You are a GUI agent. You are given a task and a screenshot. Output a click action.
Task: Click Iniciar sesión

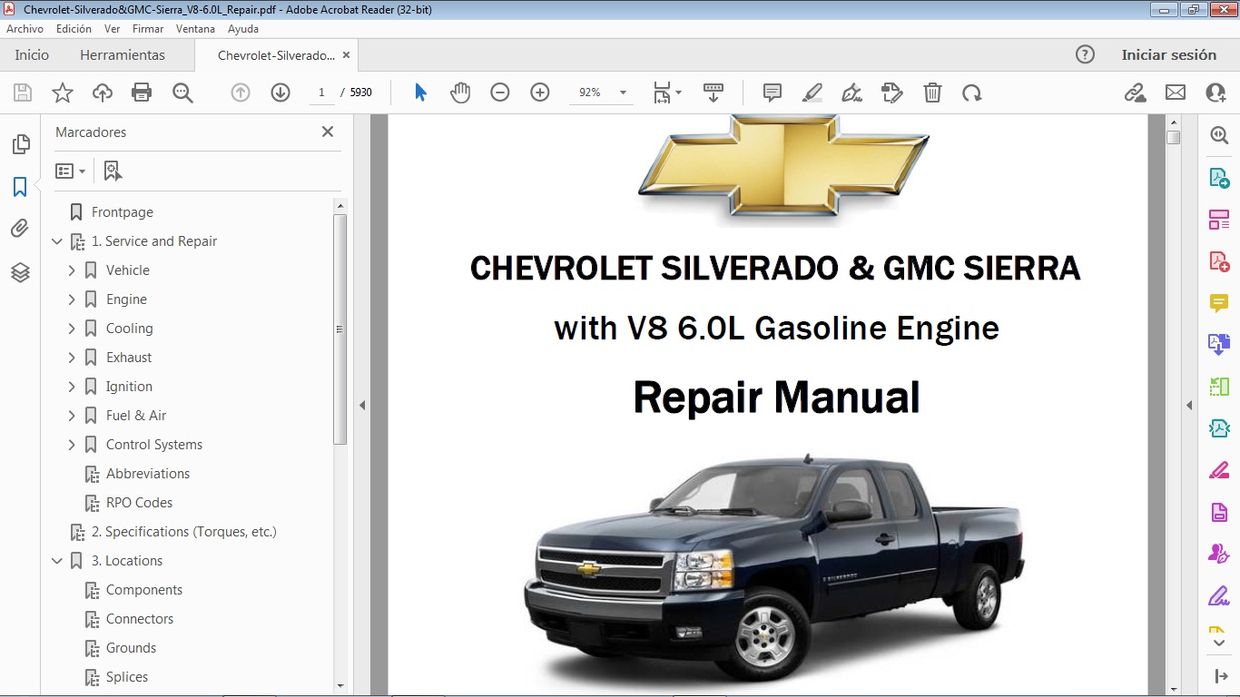pos(1170,55)
